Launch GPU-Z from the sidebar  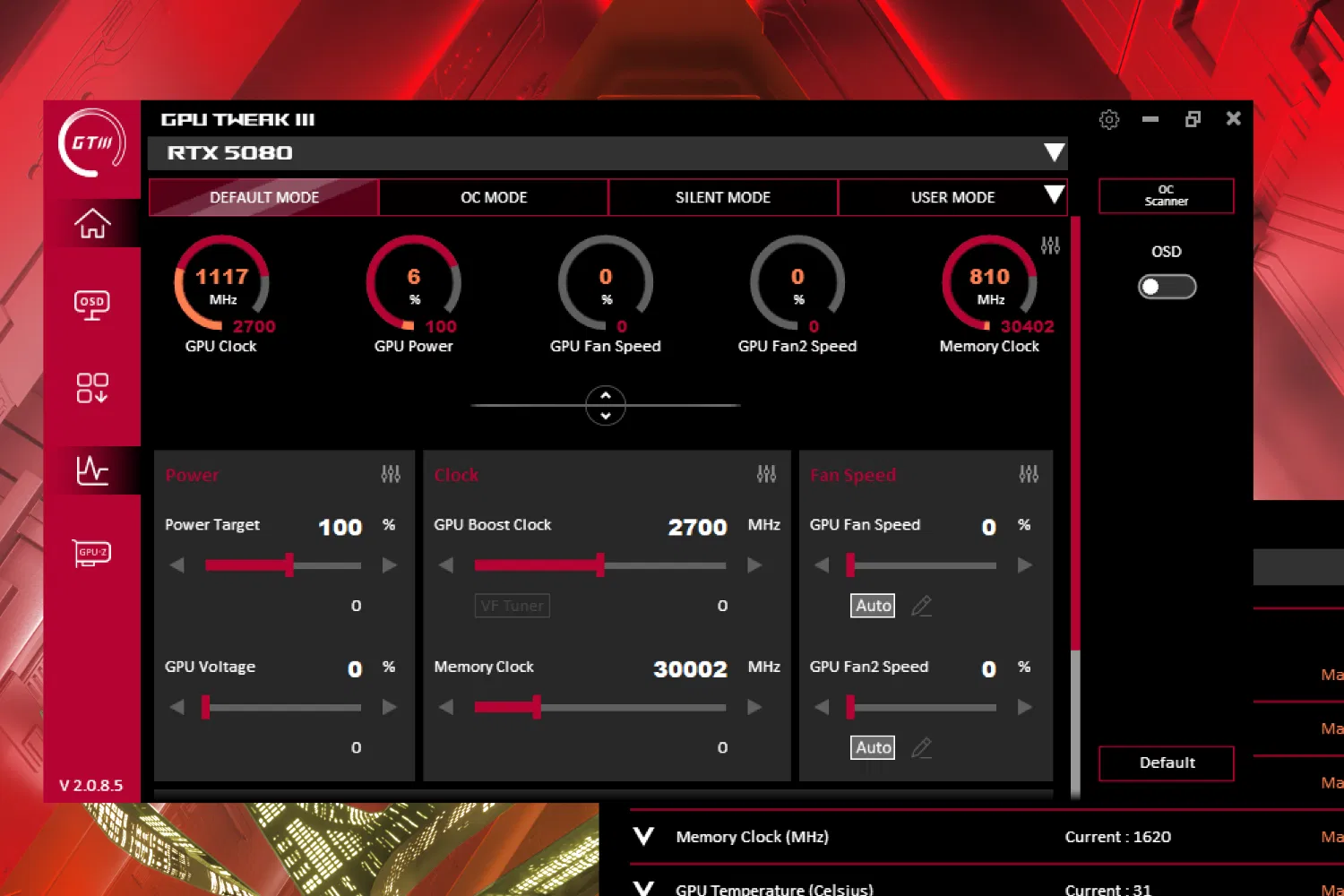[x=92, y=552]
